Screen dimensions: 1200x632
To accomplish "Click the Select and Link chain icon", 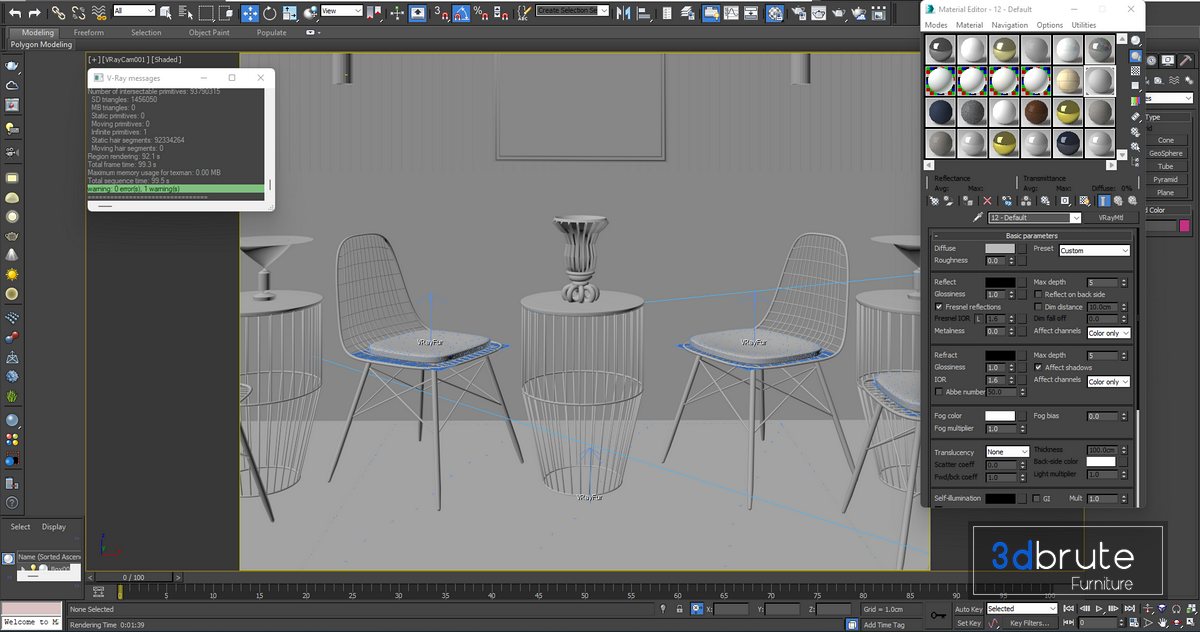I will point(59,13).
